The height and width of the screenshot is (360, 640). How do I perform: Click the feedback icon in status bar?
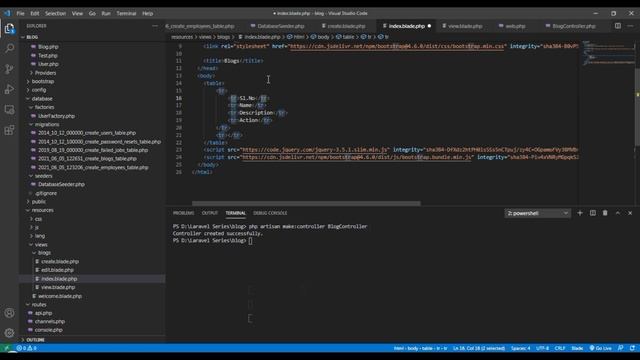click(x=620, y=348)
